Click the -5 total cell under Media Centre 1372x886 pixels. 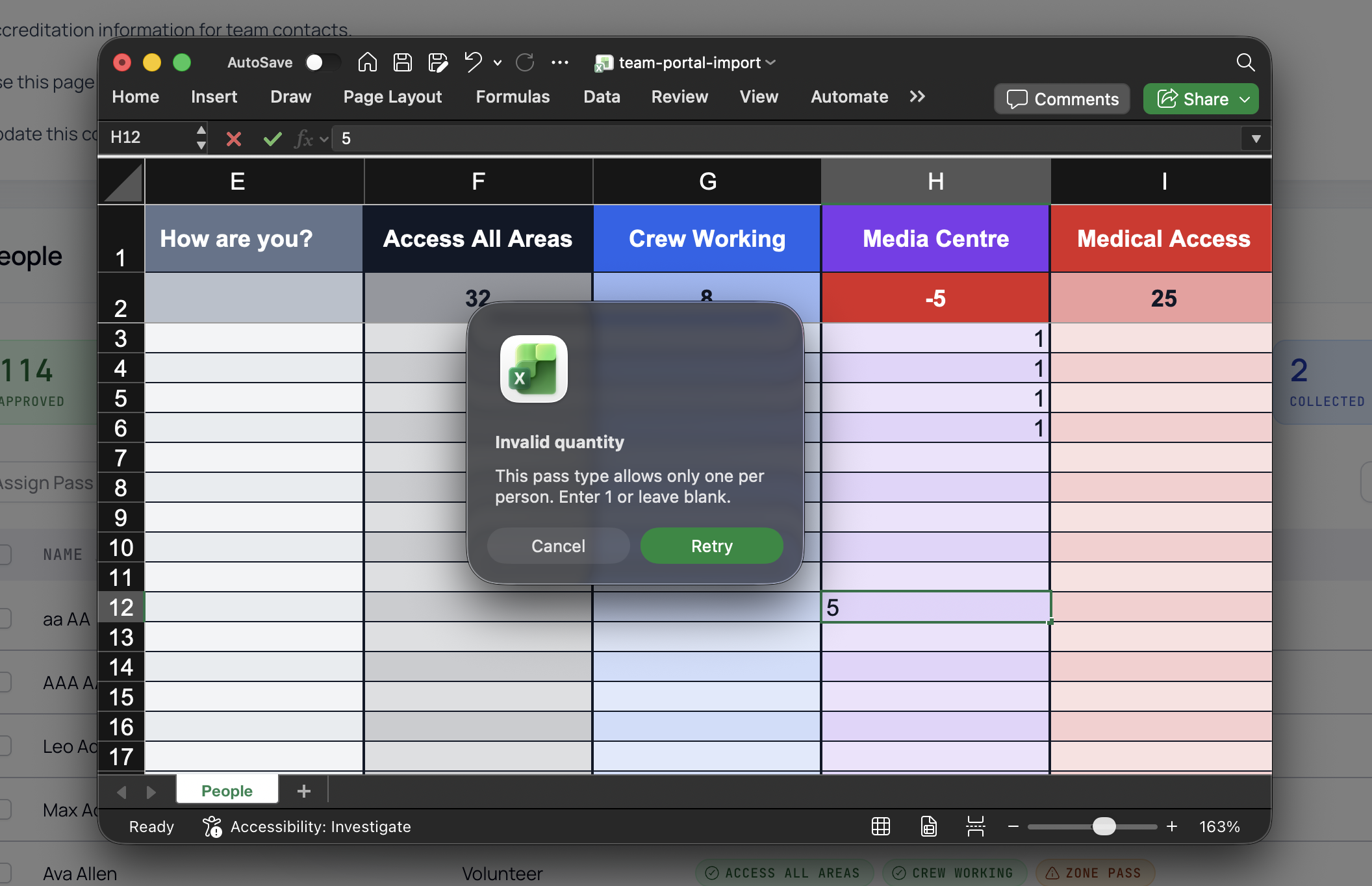click(935, 298)
